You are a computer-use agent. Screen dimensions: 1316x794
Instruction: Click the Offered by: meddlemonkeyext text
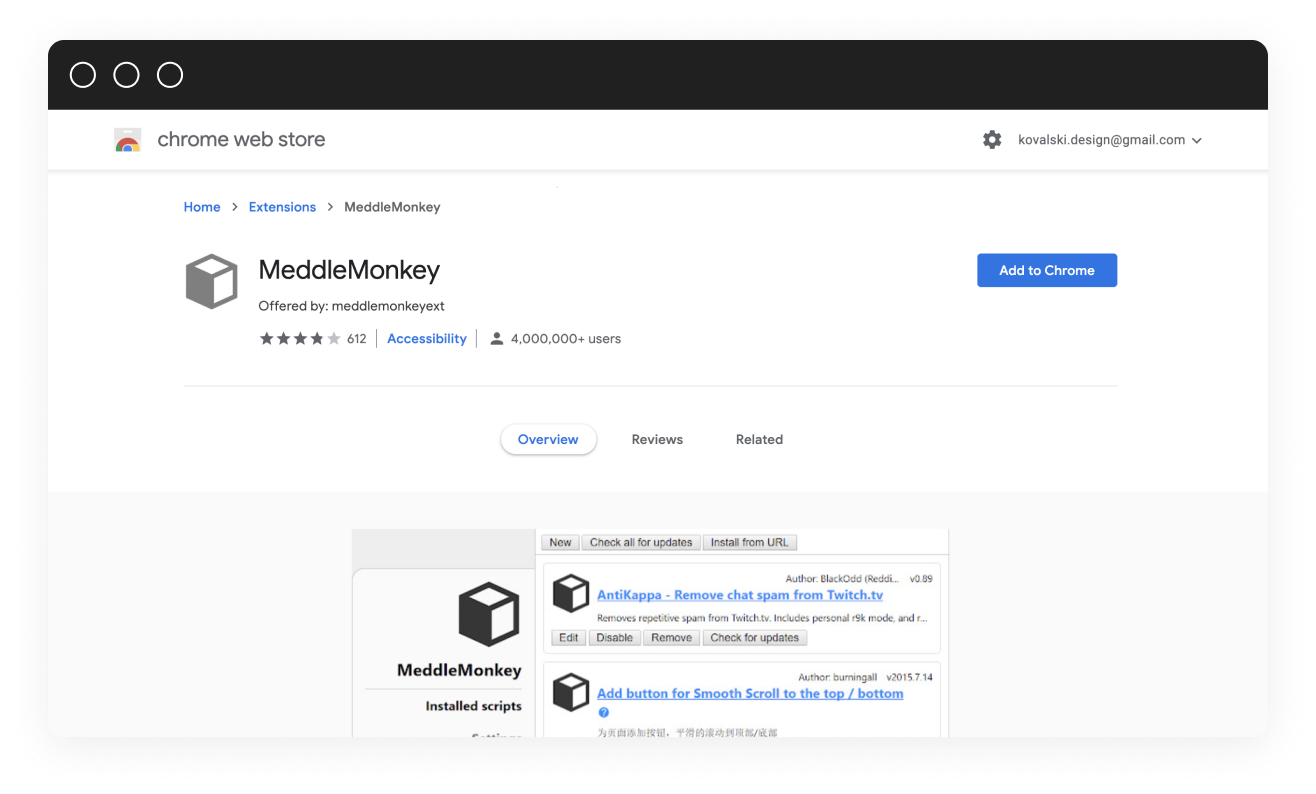pyautogui.click(x=351, y=306)
